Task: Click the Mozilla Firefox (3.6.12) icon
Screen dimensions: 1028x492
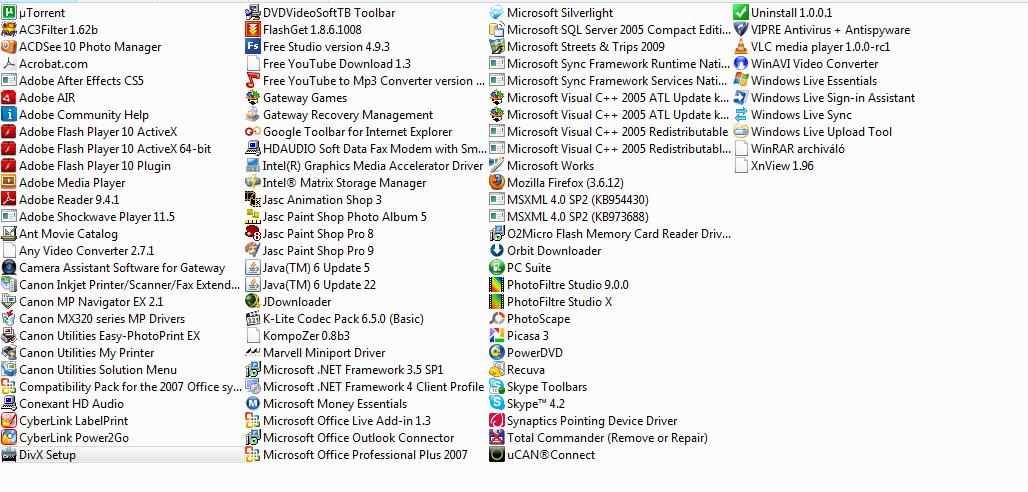Action: point(496,182)
